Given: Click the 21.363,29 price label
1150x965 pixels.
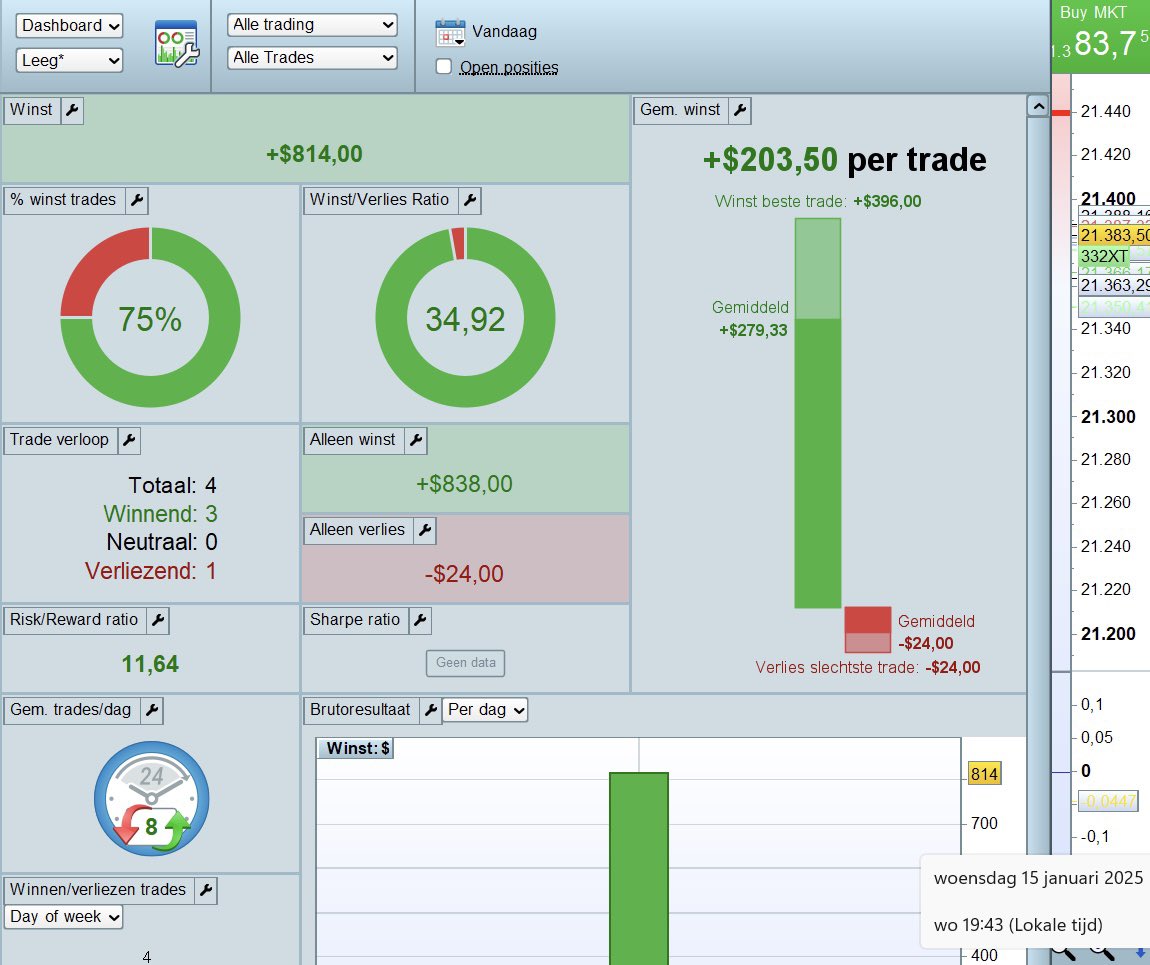Looking at the screenshot, I should (x=1114, y=285).
